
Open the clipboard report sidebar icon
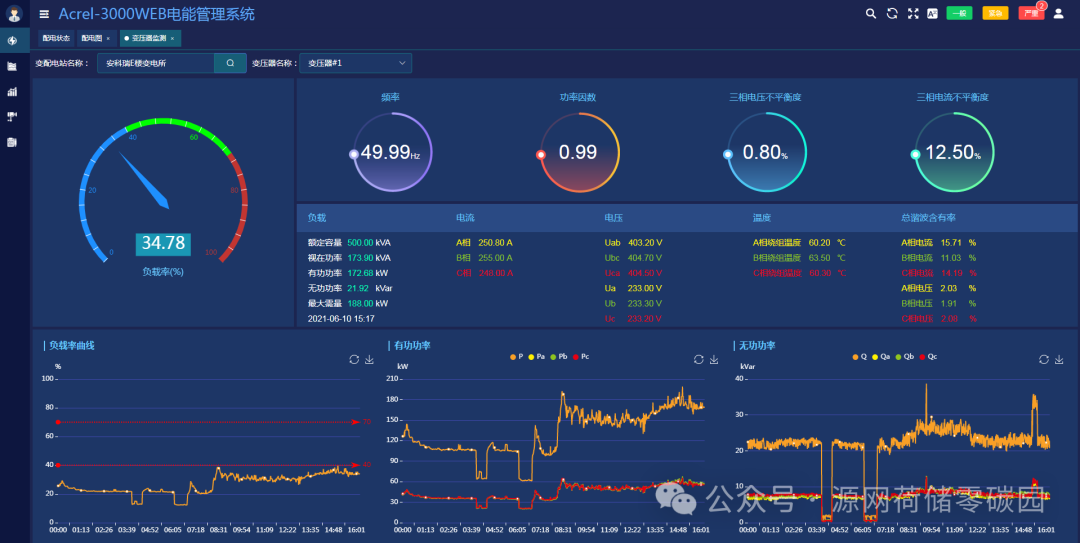pyautogui.click(x=12, y=142)
